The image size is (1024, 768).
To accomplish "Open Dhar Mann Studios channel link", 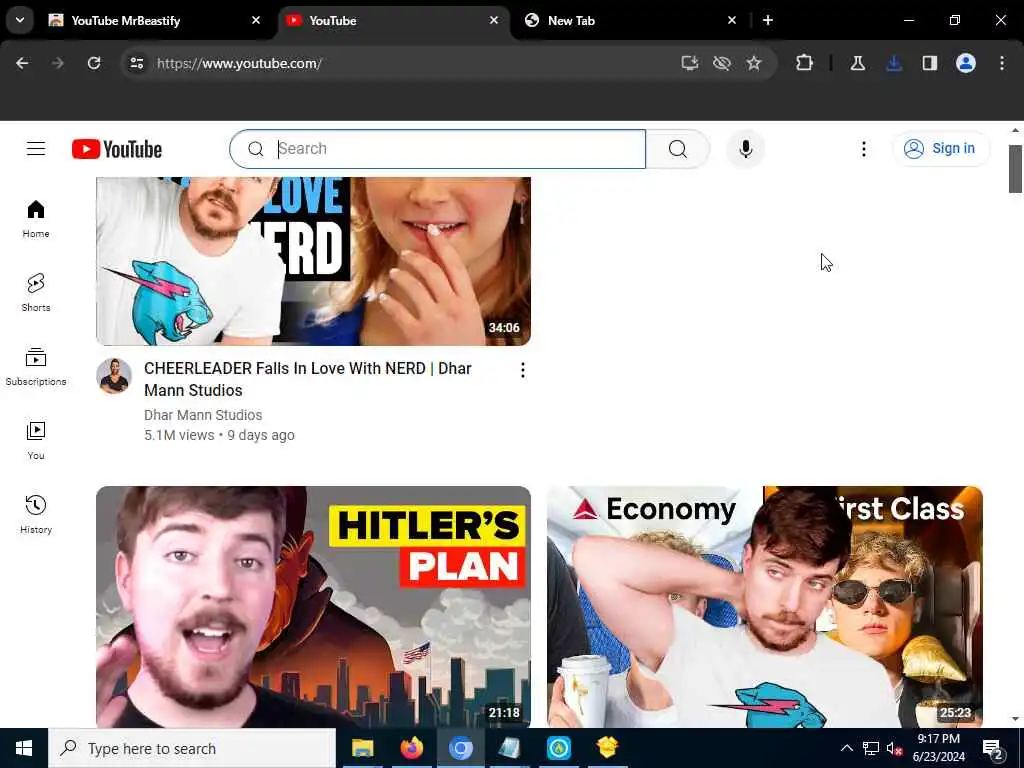I will click(203, 415).
